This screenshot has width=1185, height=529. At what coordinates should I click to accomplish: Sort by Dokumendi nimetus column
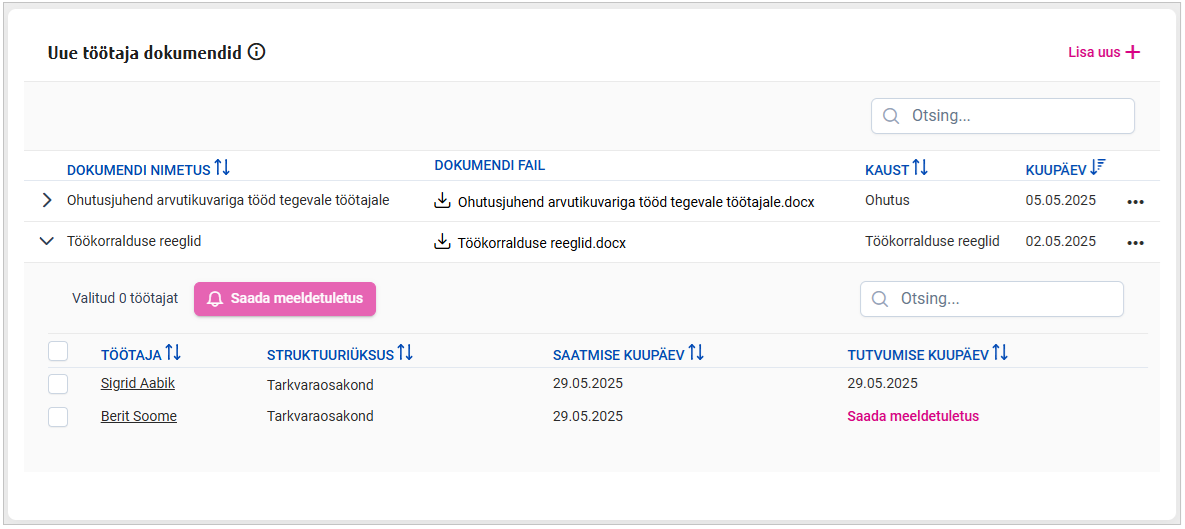click(222, 168)
